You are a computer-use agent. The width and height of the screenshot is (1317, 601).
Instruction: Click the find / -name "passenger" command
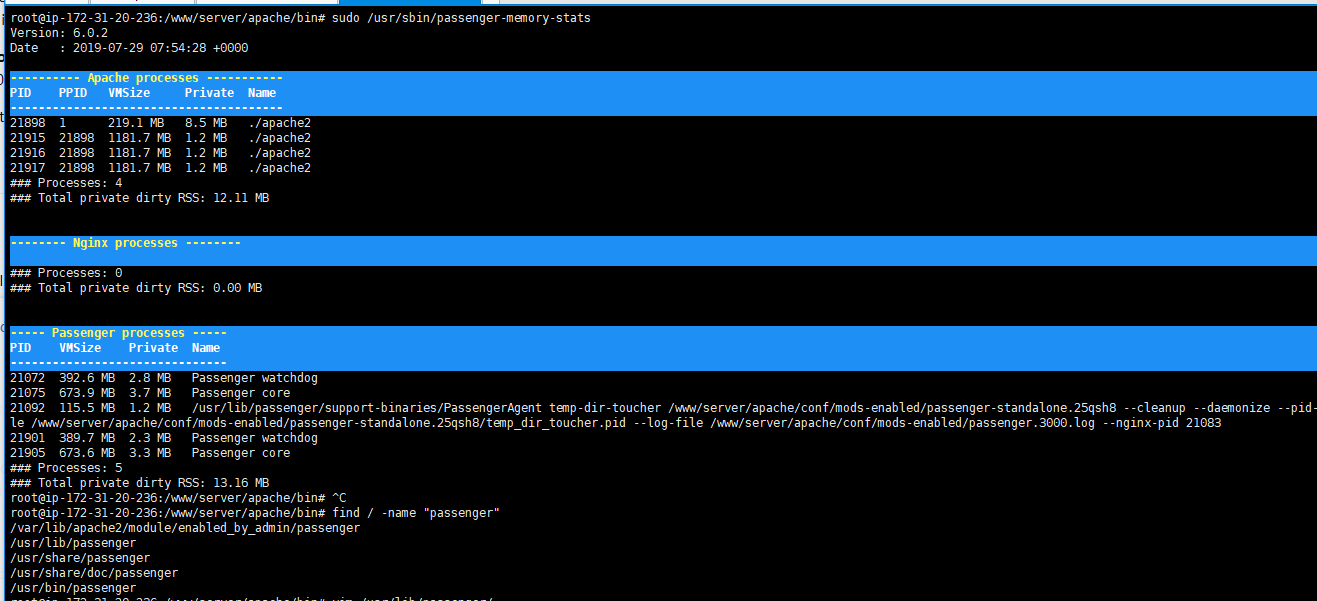click(x=416, y=513)
